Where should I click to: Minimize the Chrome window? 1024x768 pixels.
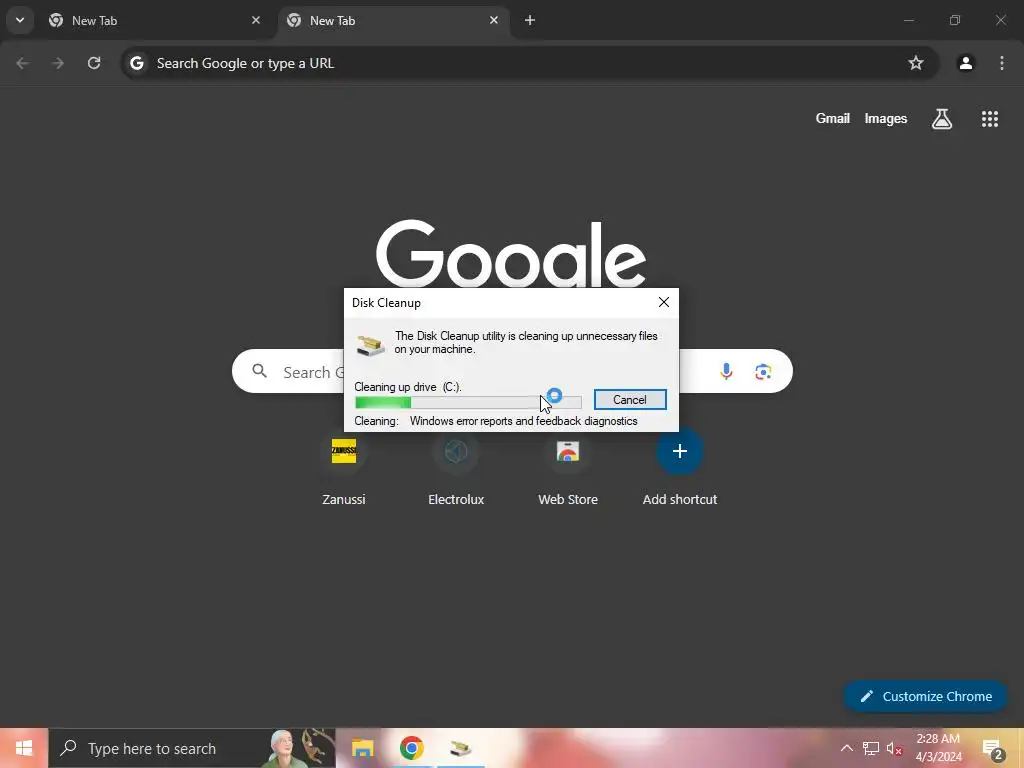pyautogui.click(x=908, y=20)
